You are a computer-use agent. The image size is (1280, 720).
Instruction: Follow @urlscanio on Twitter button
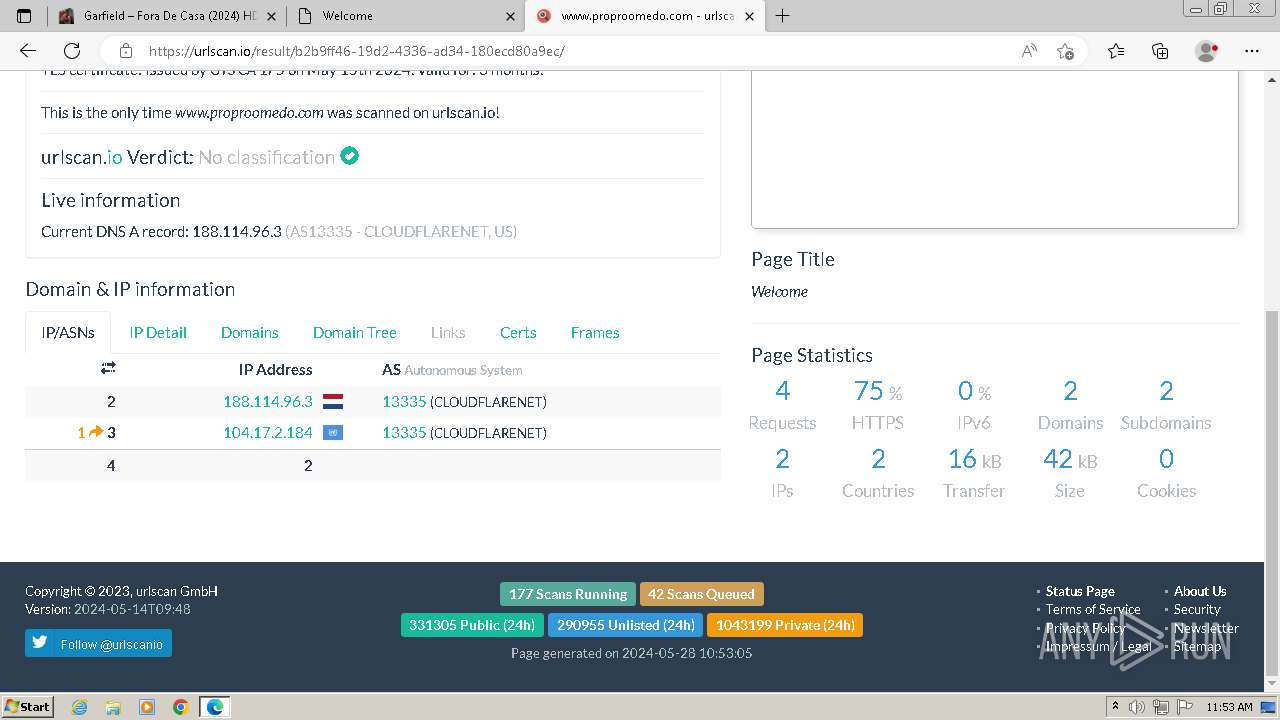[98, 643]
